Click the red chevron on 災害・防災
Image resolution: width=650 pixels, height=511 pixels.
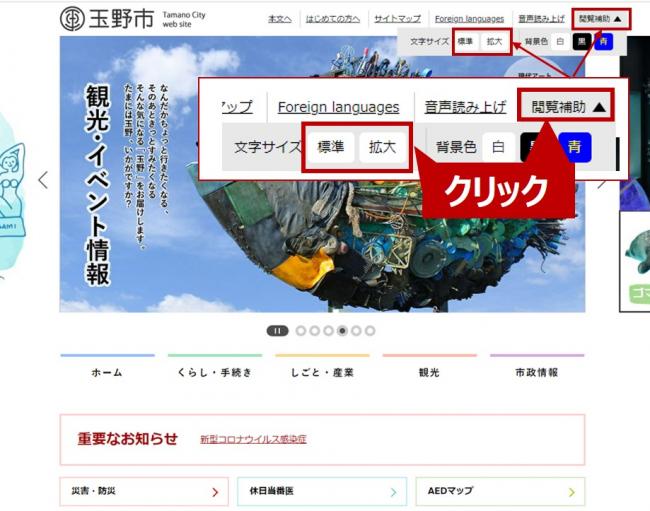[x=215, y=492]
